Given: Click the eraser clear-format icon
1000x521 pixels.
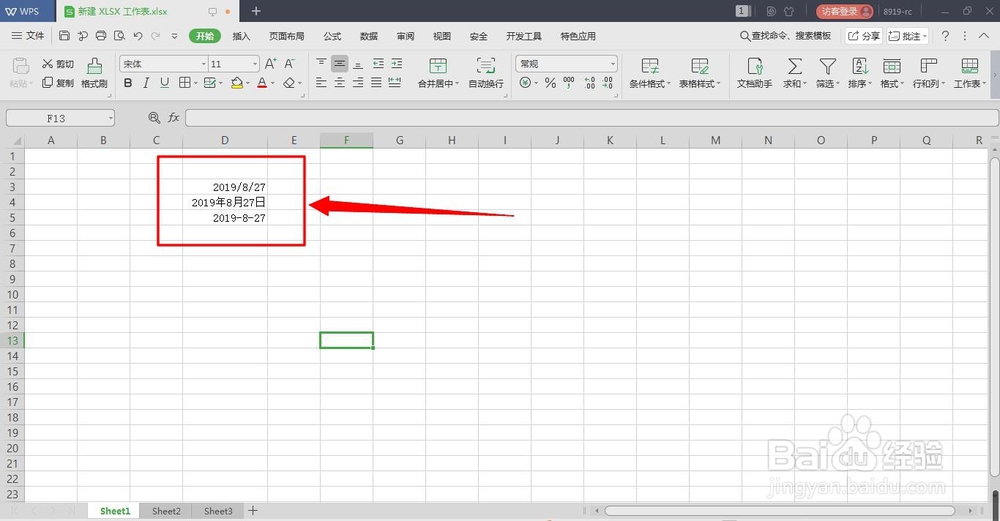Looking at the screenshot, I should click(x=289, y=83).
